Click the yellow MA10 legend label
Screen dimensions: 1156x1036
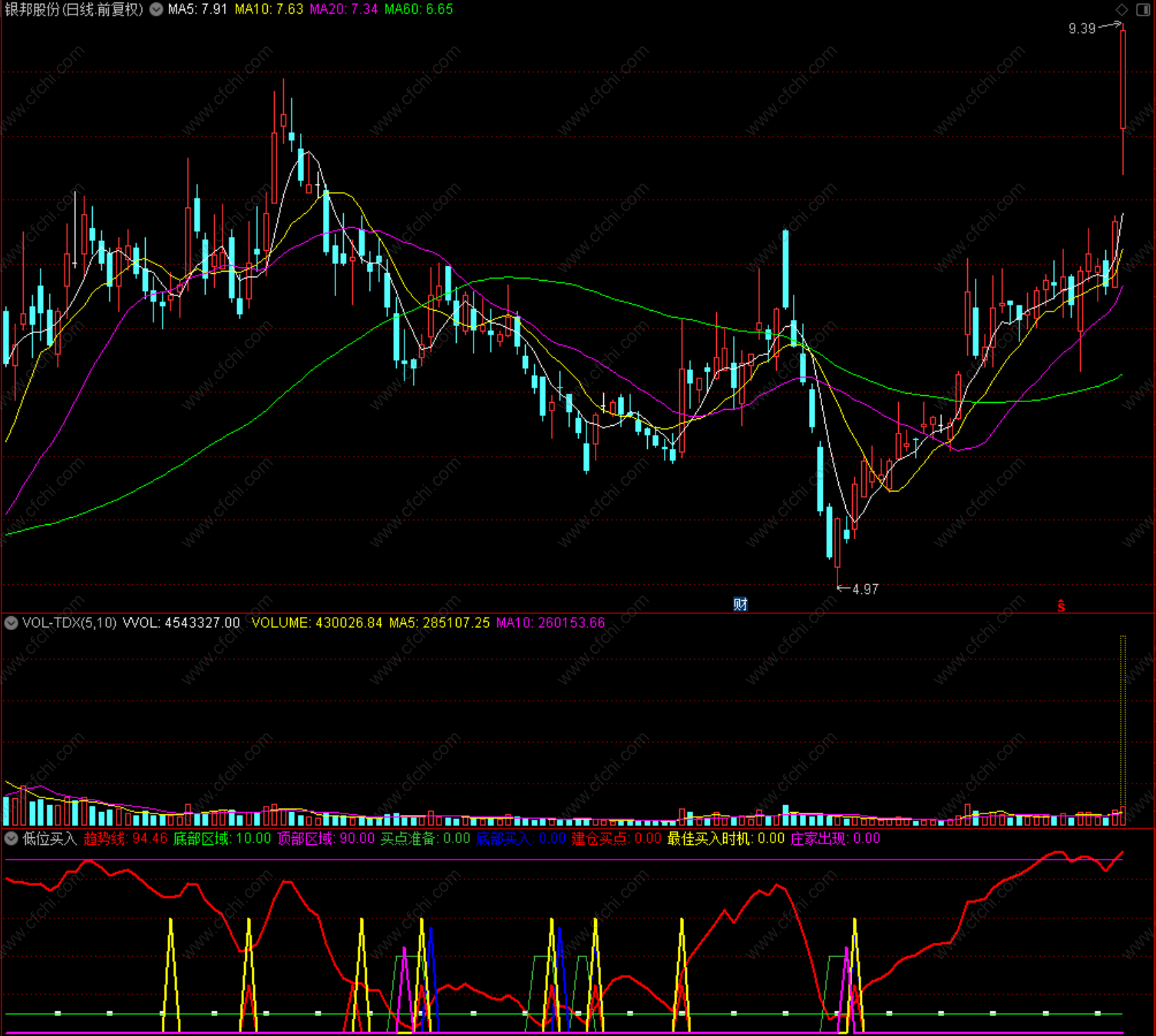(x=269, y=9)
